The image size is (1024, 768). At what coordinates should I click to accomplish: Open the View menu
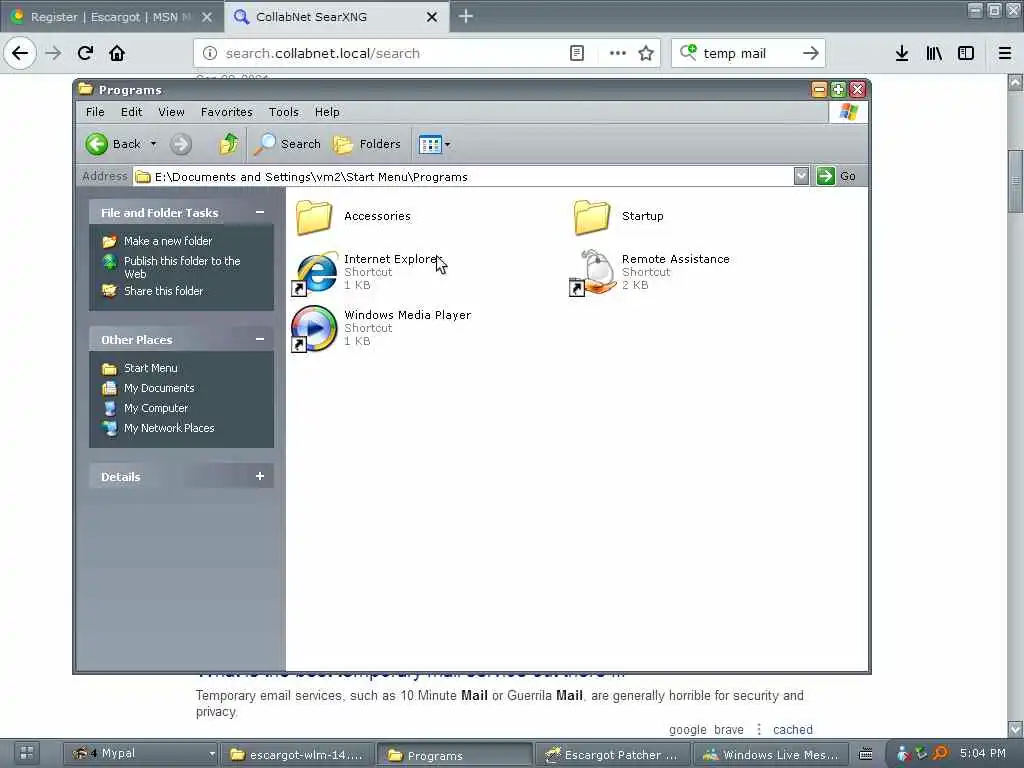coord(171,112)
